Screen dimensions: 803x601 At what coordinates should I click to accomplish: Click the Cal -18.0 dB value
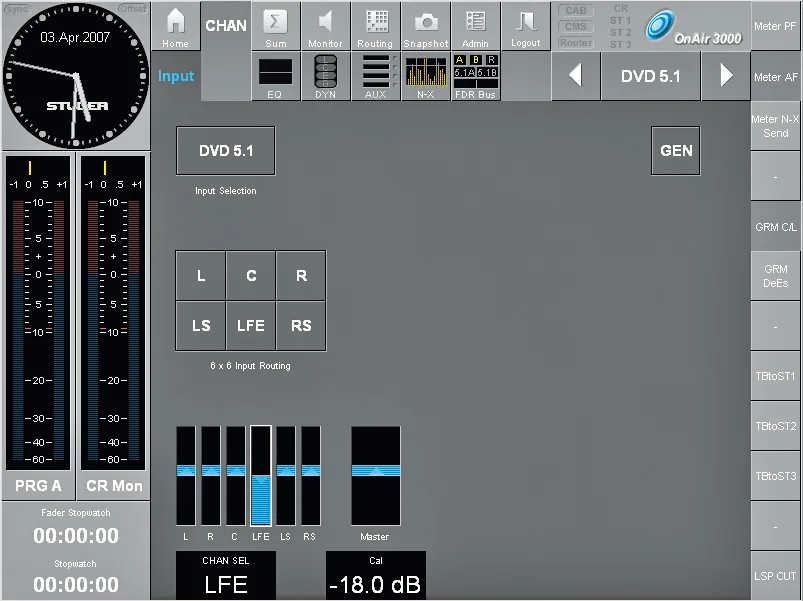tap(376, 575)
